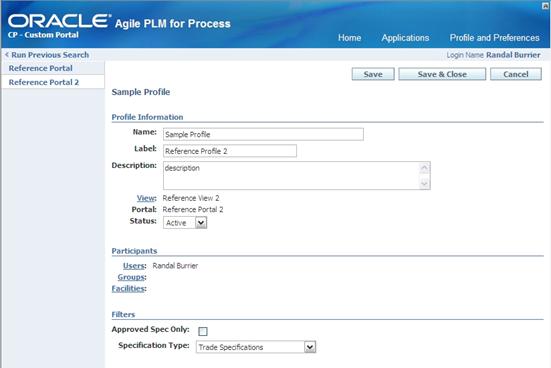Open the Status dropdown arrow
The image size is (551, 368).
201,223
